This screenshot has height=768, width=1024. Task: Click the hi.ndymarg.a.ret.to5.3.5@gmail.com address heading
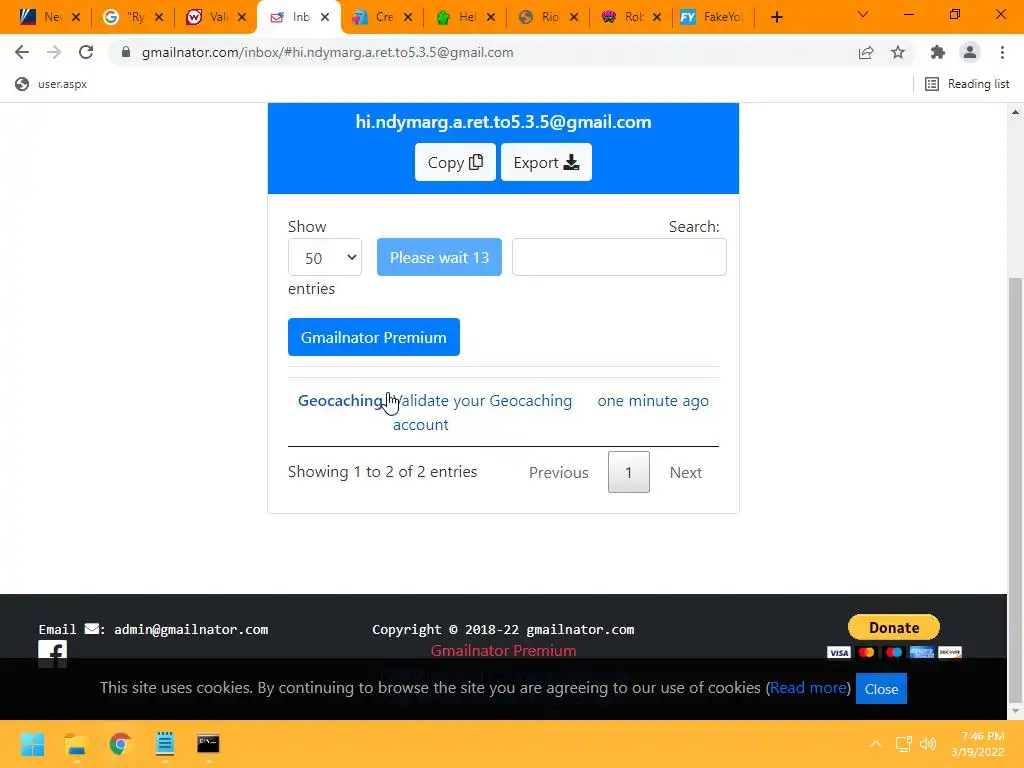[504, 121]
